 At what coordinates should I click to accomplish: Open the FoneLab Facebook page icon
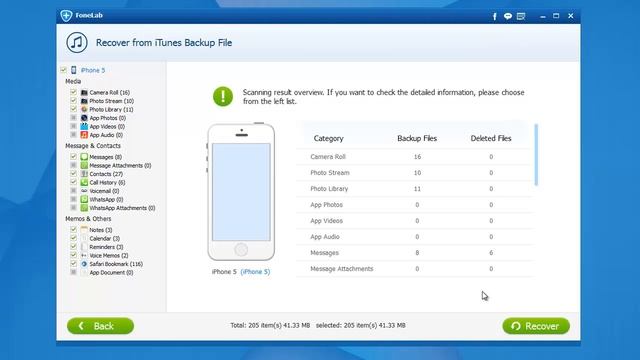[494, 16]
